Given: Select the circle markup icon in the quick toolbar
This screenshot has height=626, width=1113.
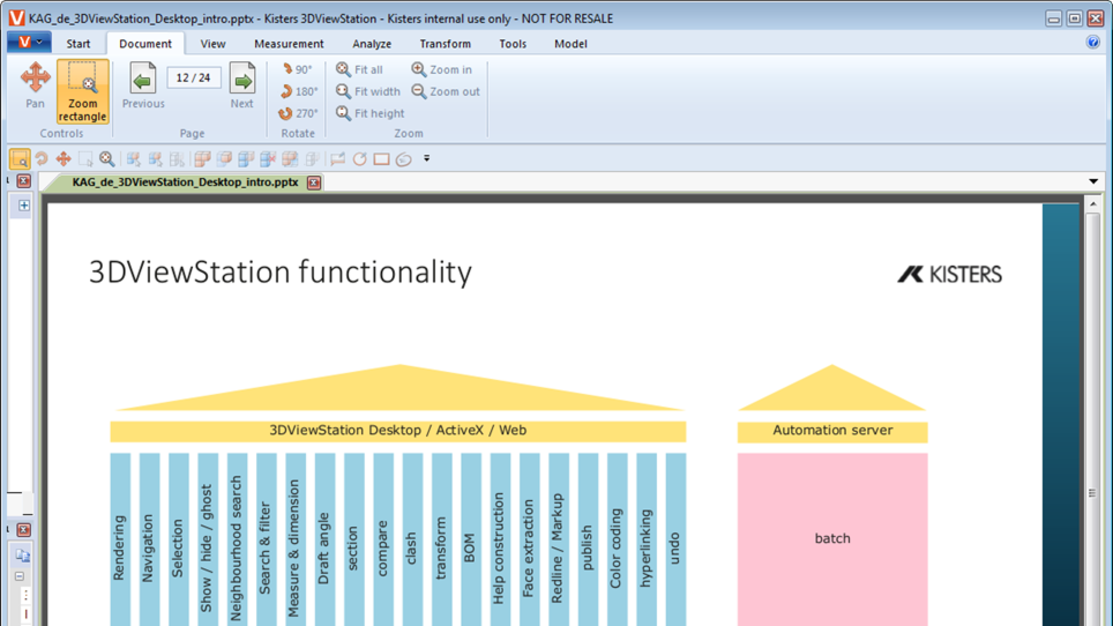Looking at the screenshot, I should 360,159.
